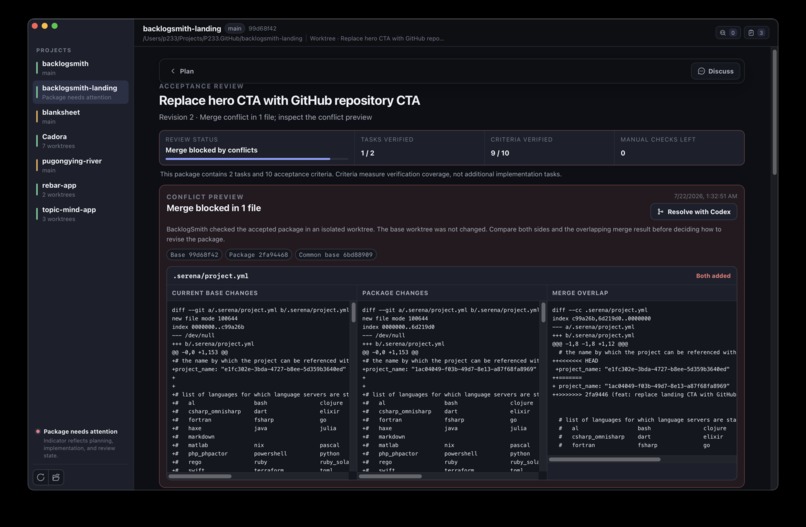Click the Merge Overlap horizontal scrollbar
806x527 pixels.
604,459
